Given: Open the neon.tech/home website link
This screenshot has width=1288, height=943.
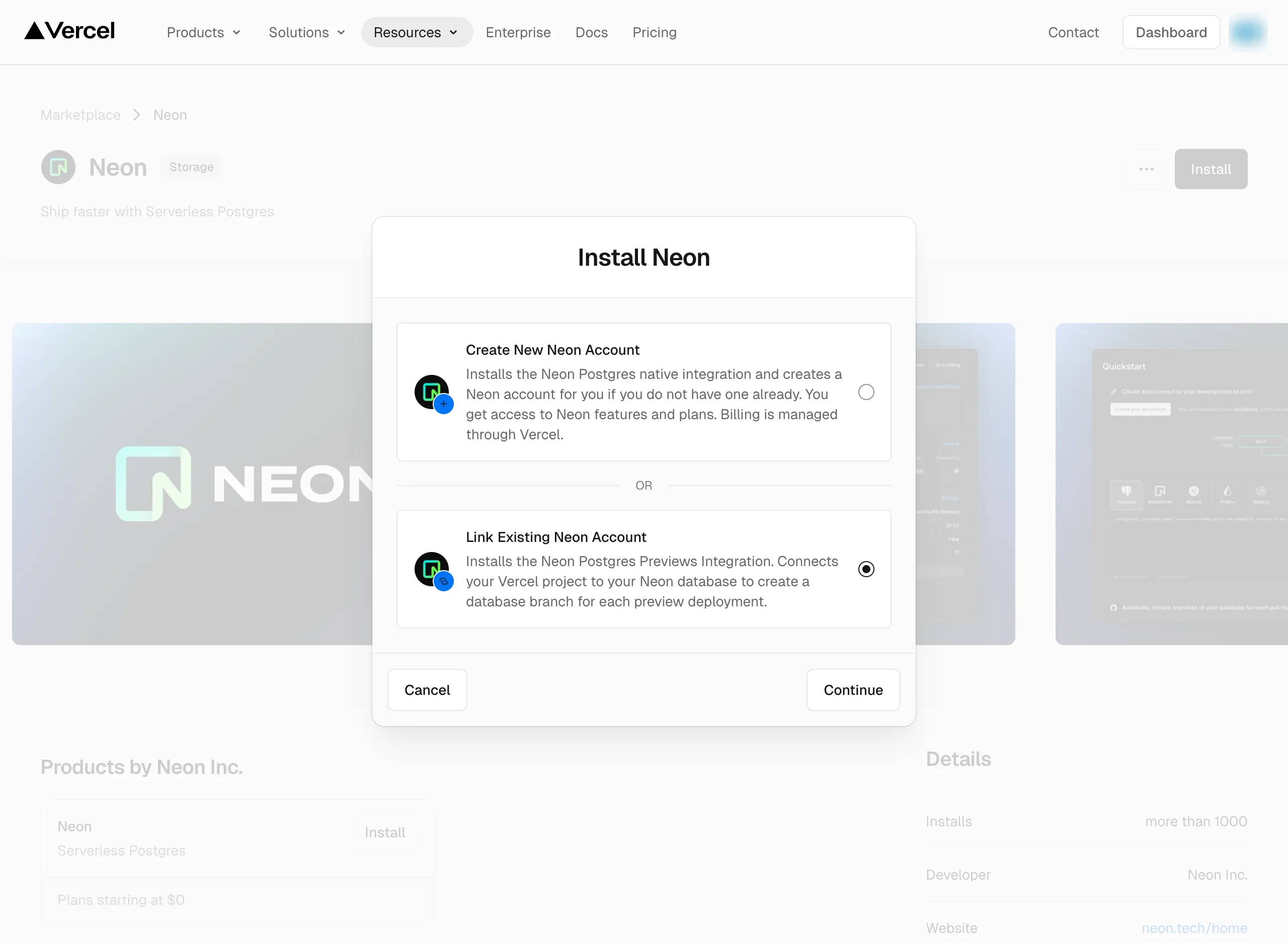Looking at the screenshot, I should pos(1194,928).
